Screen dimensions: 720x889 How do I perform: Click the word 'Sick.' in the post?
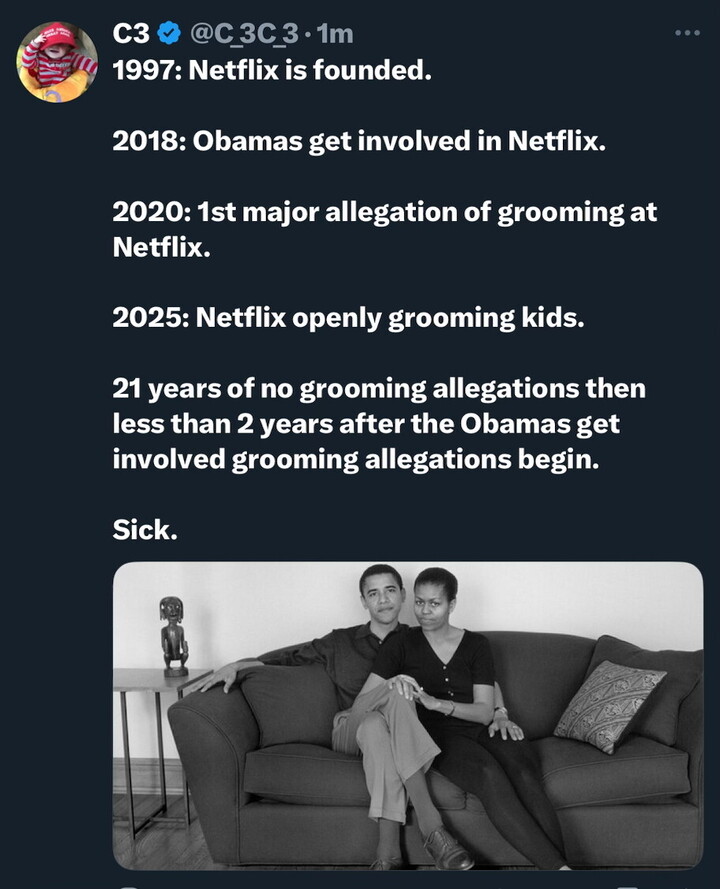click(145, 529)
